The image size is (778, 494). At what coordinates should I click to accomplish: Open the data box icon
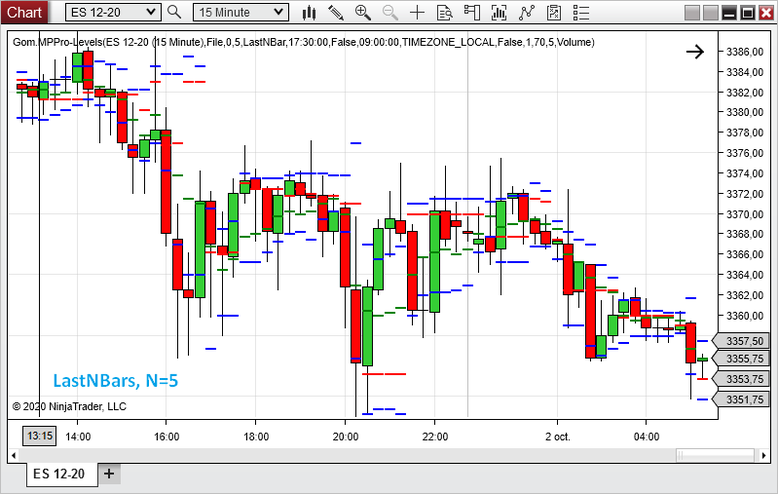[x=445, y=12]
